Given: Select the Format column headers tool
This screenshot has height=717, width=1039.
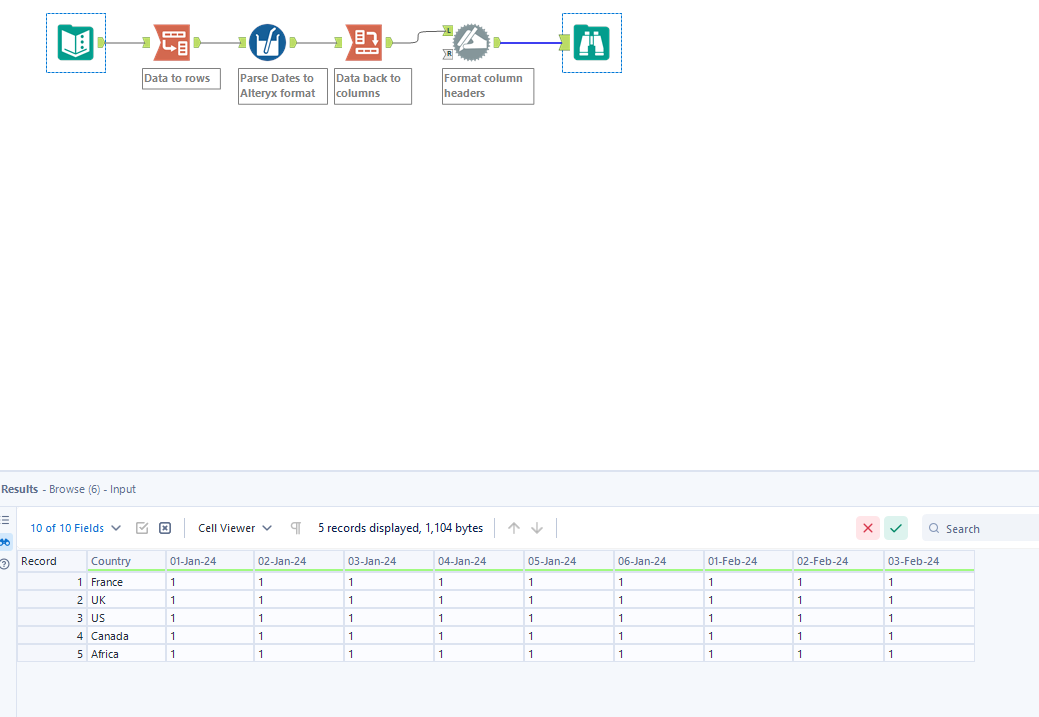Looking at the screenshot, I should [x=470, y=42].
